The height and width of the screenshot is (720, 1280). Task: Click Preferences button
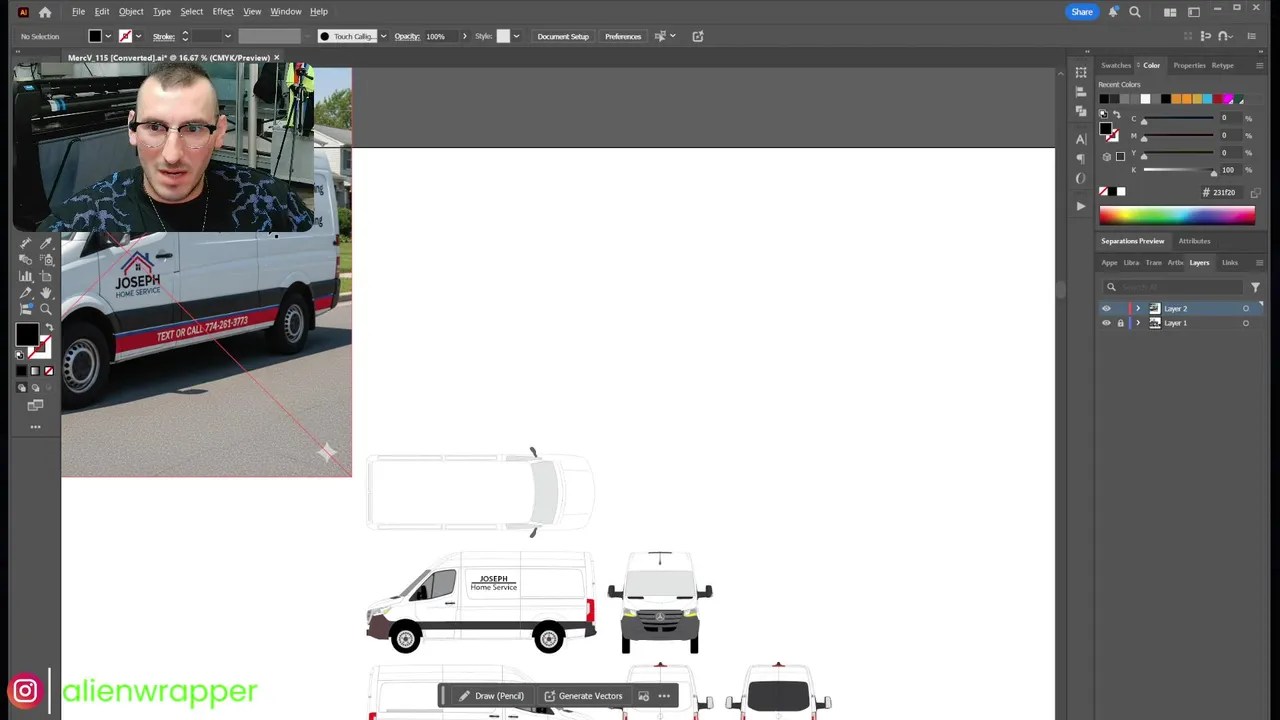tap(623, 36)
